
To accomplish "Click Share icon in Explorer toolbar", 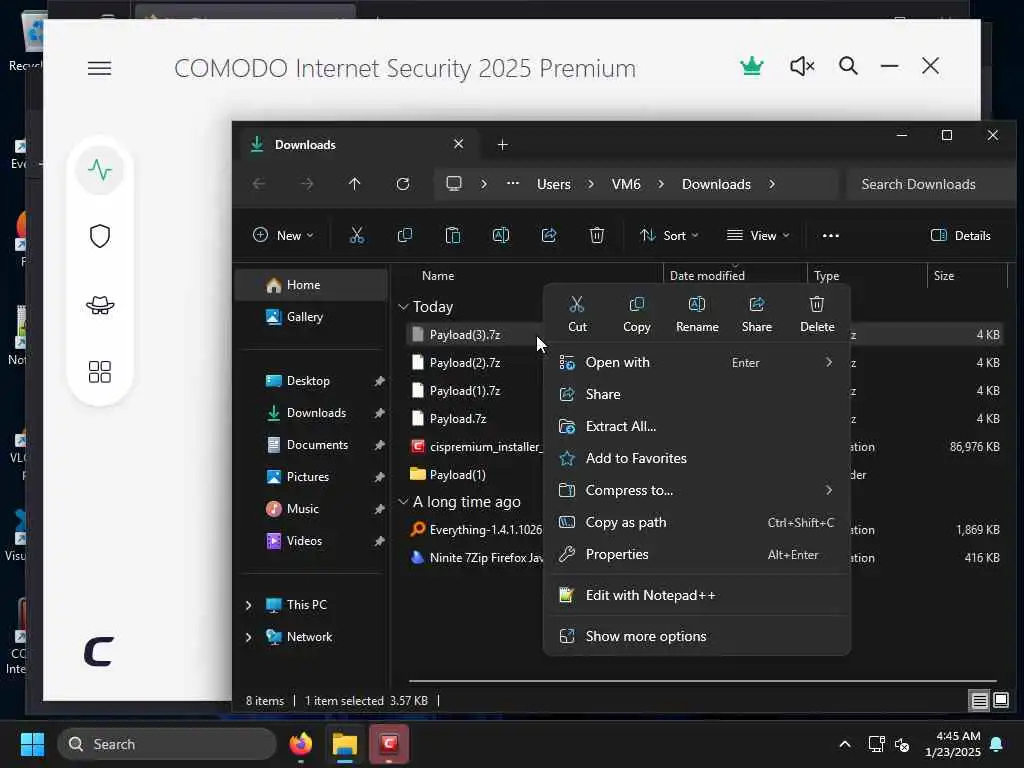I will (549, 235).
